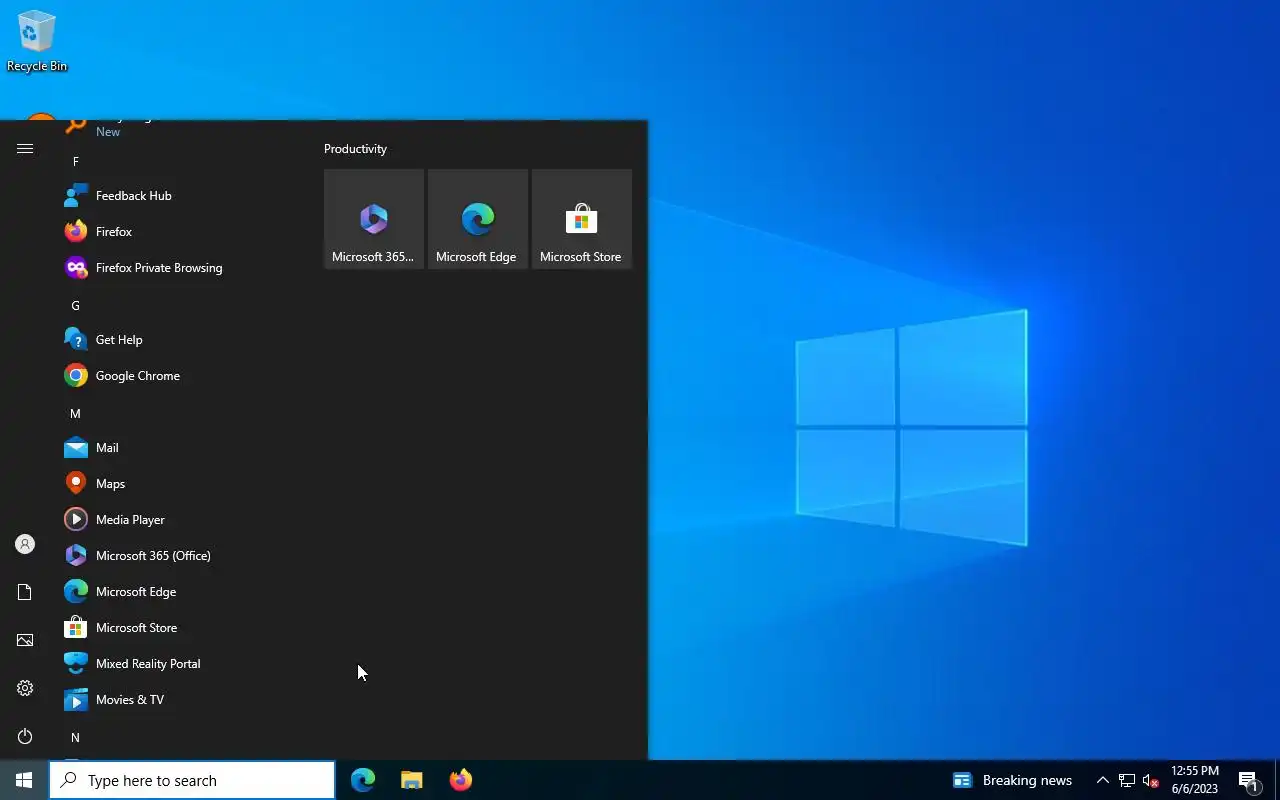Viewport: 1280px width, 800px height.
Task: Click the Windows Start button
Action: point(24,780)
